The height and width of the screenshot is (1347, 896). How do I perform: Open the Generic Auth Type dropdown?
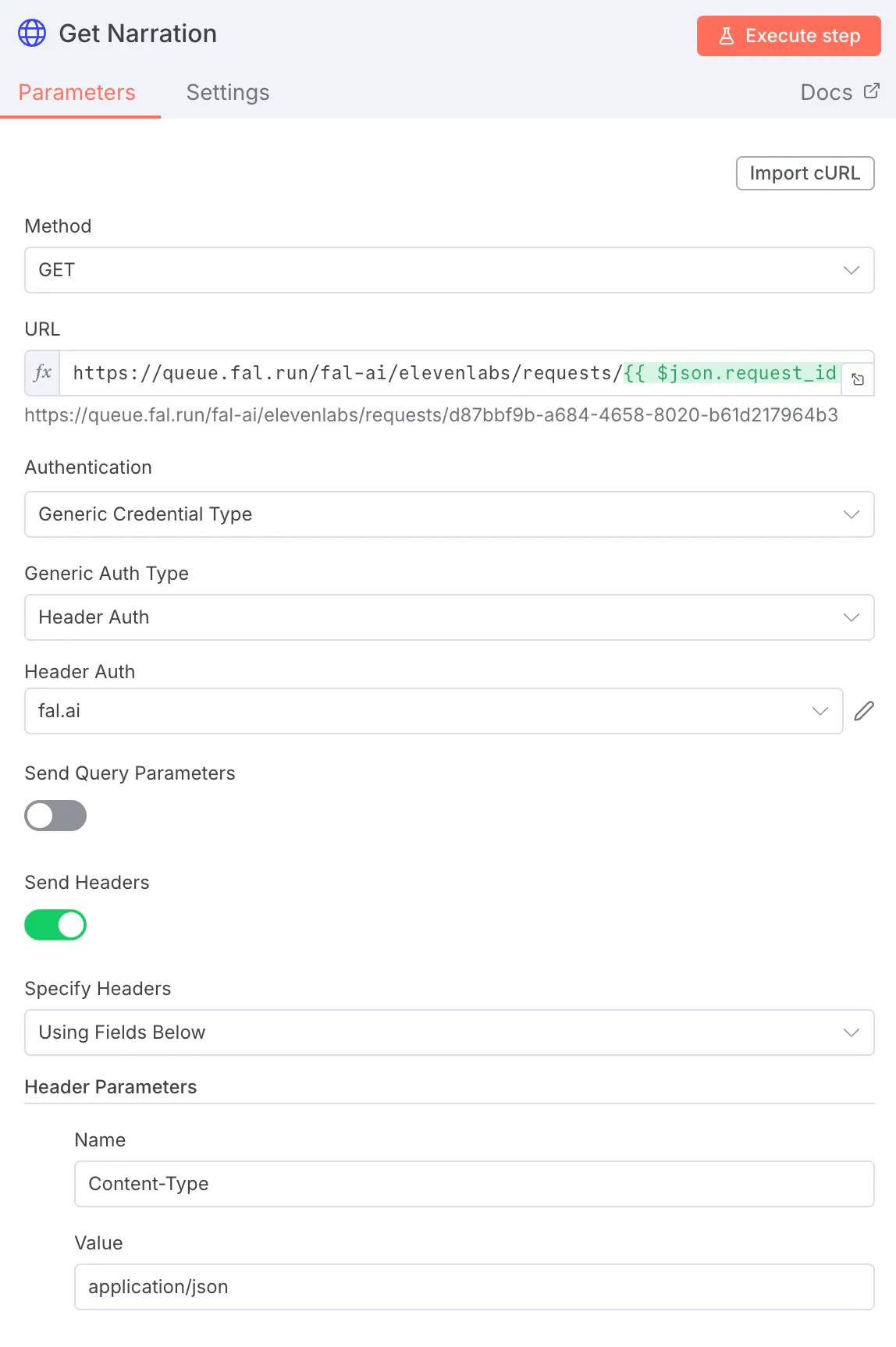449,617
